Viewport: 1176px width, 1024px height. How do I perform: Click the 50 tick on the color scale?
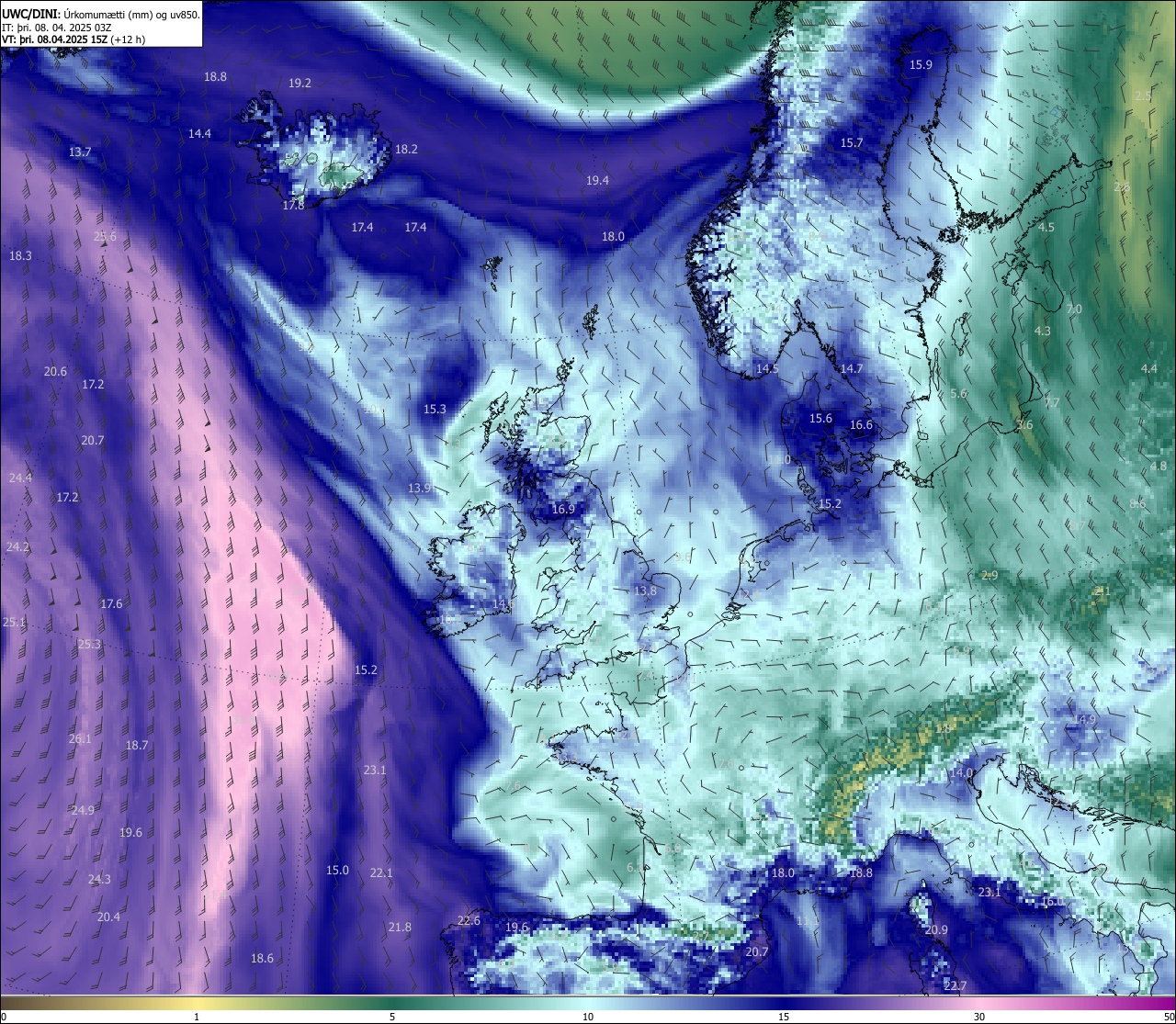tap(1169, 1017)
